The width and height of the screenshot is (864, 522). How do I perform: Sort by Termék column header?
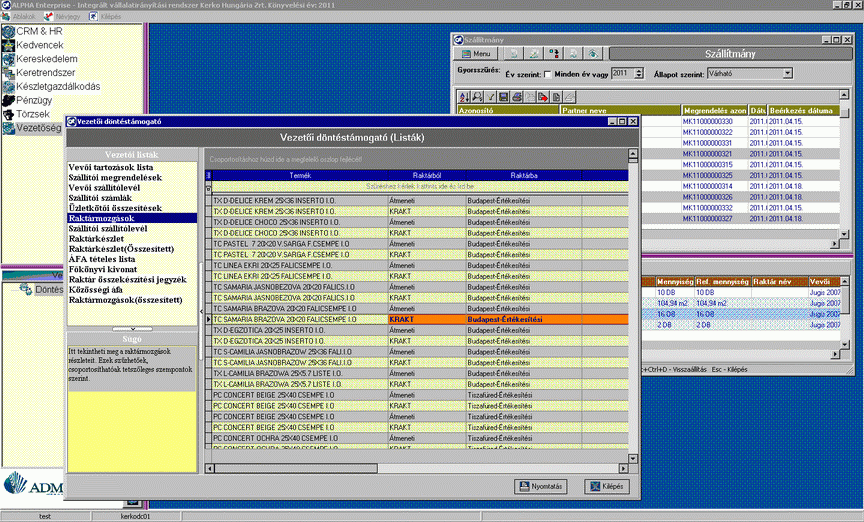point(300,175)
